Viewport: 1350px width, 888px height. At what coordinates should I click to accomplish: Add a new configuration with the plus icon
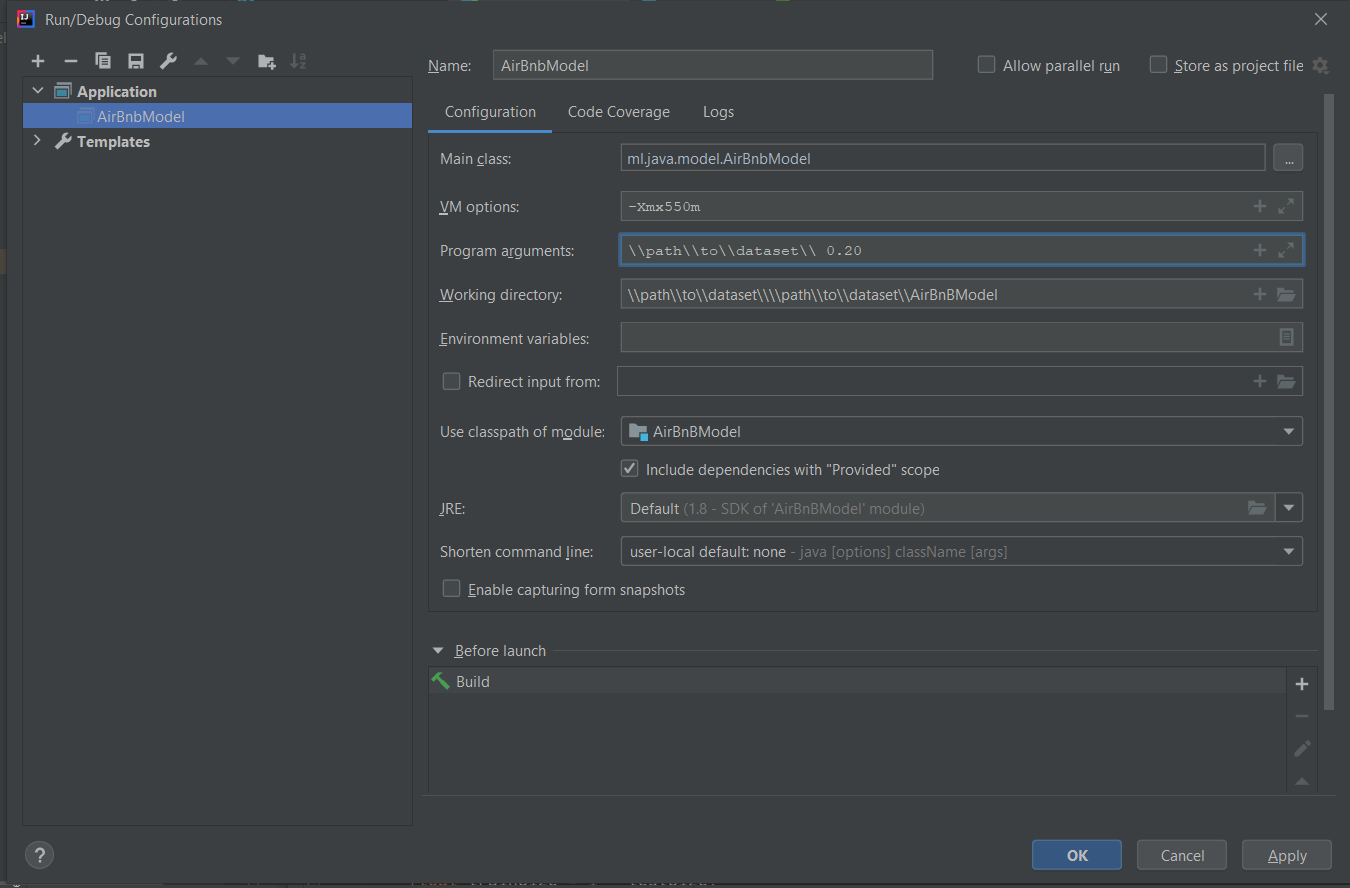pyautogui.click(x=38, y=62)
